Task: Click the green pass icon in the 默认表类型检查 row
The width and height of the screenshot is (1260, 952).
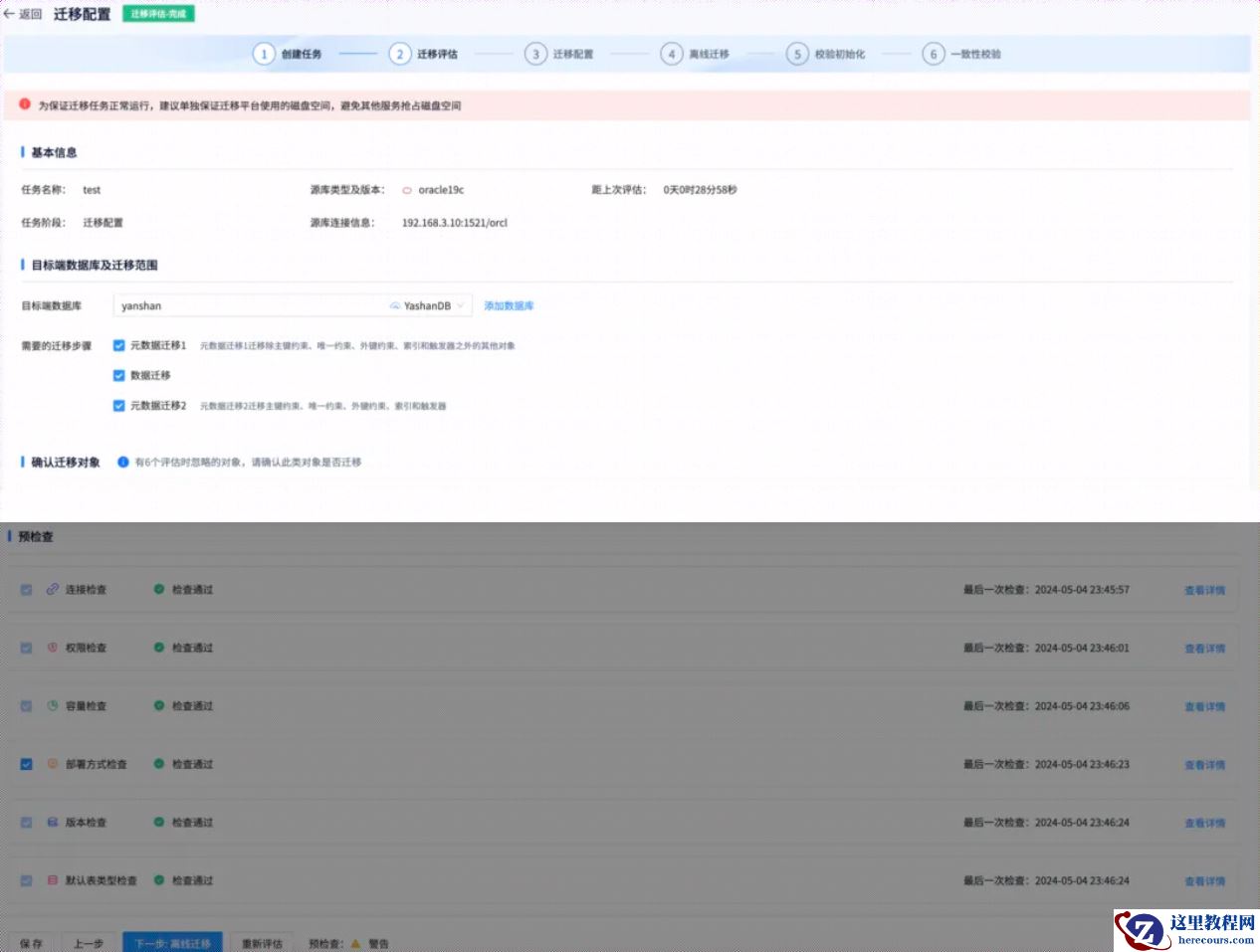Action: [159, 880]
